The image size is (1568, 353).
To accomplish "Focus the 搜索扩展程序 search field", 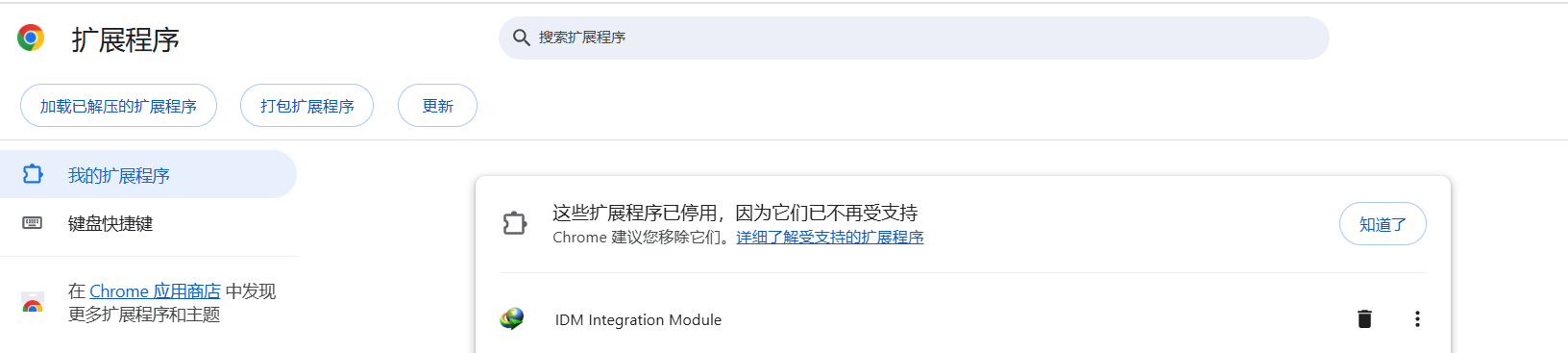I will (x=914, y=38).
